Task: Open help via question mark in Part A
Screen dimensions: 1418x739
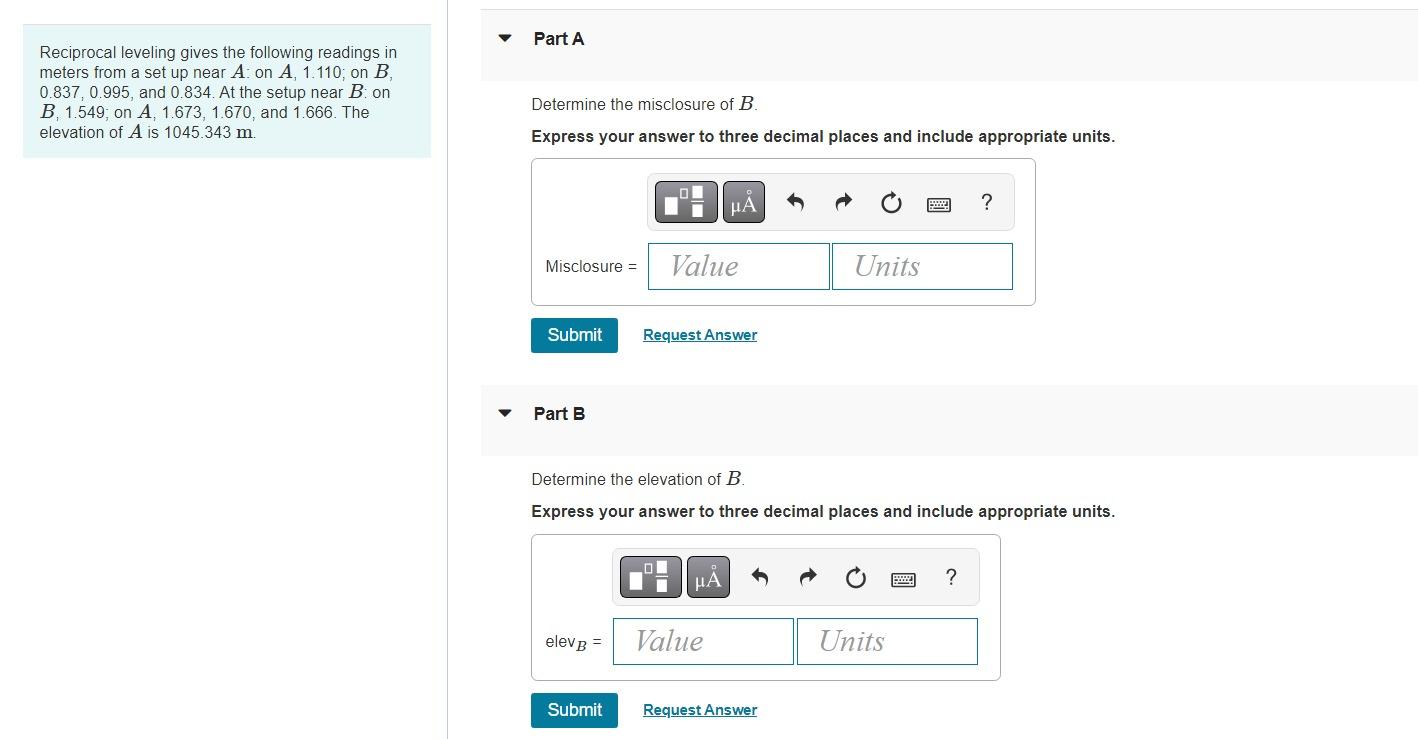Action: click(986, 202)
